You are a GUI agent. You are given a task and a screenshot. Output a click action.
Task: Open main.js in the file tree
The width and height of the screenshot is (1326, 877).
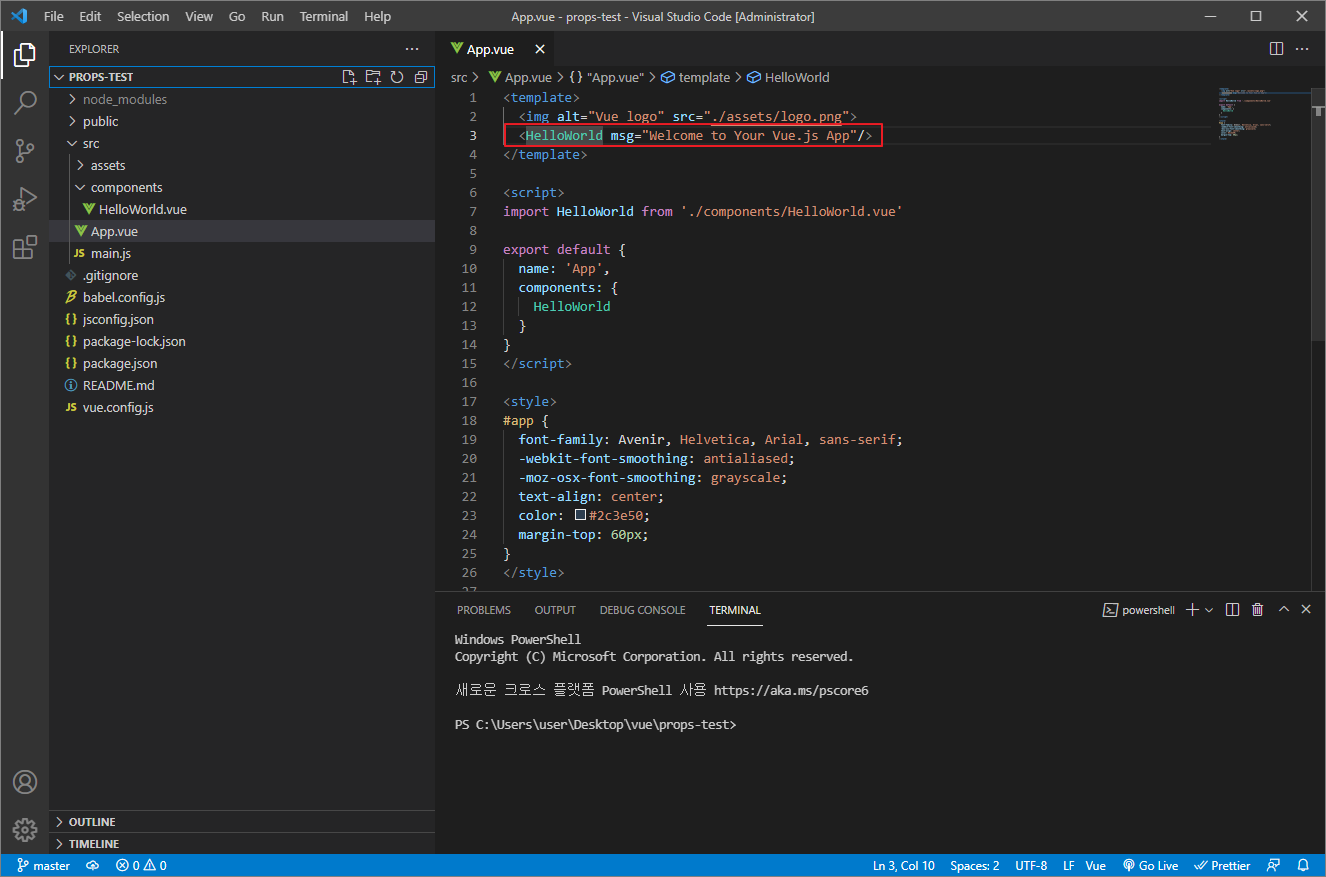coord(242,253)
